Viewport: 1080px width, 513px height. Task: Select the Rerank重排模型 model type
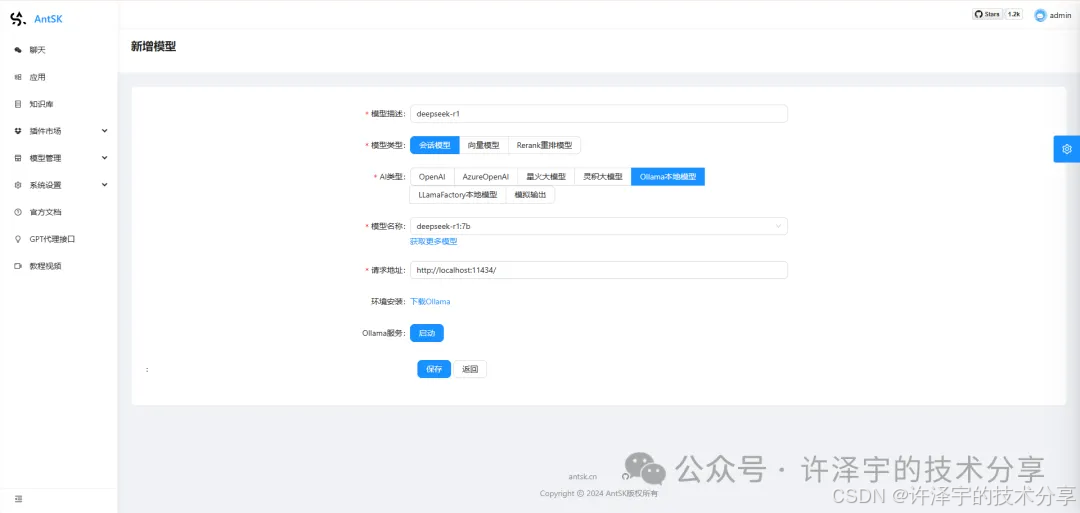point(544,145)
